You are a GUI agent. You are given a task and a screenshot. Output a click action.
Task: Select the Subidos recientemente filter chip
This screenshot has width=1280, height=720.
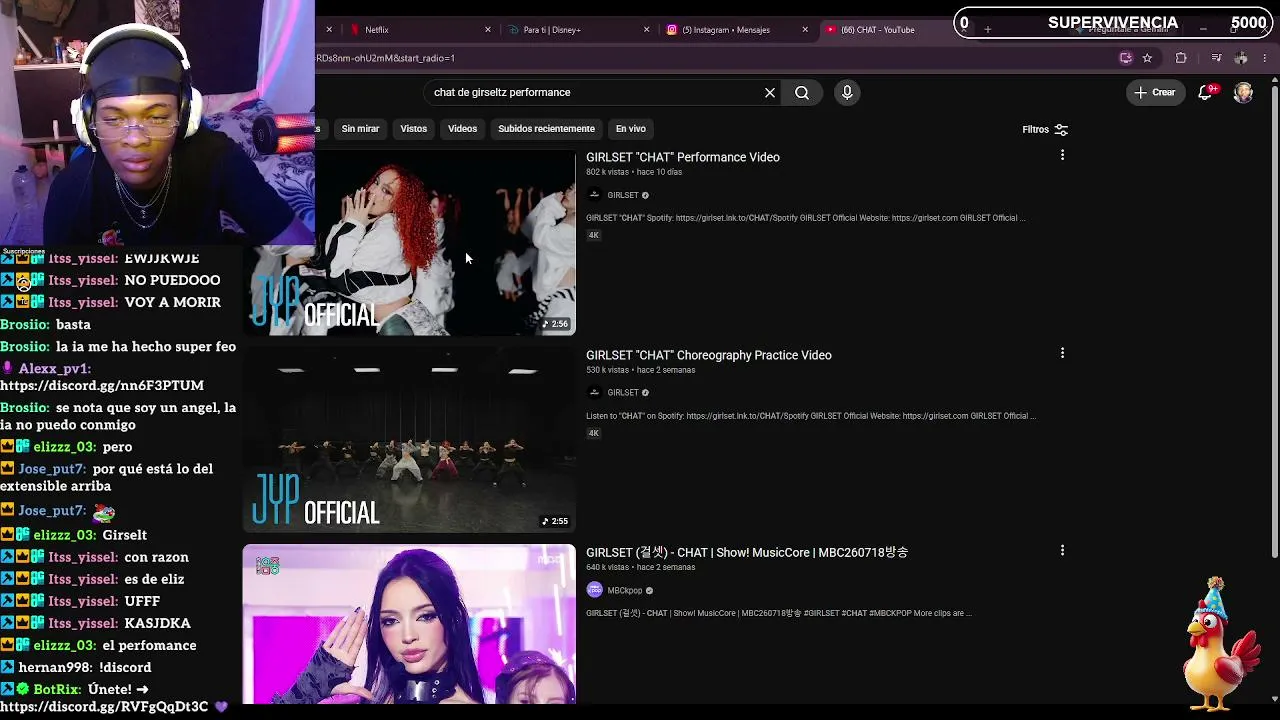pyautogui.click(x=546, y=129)
